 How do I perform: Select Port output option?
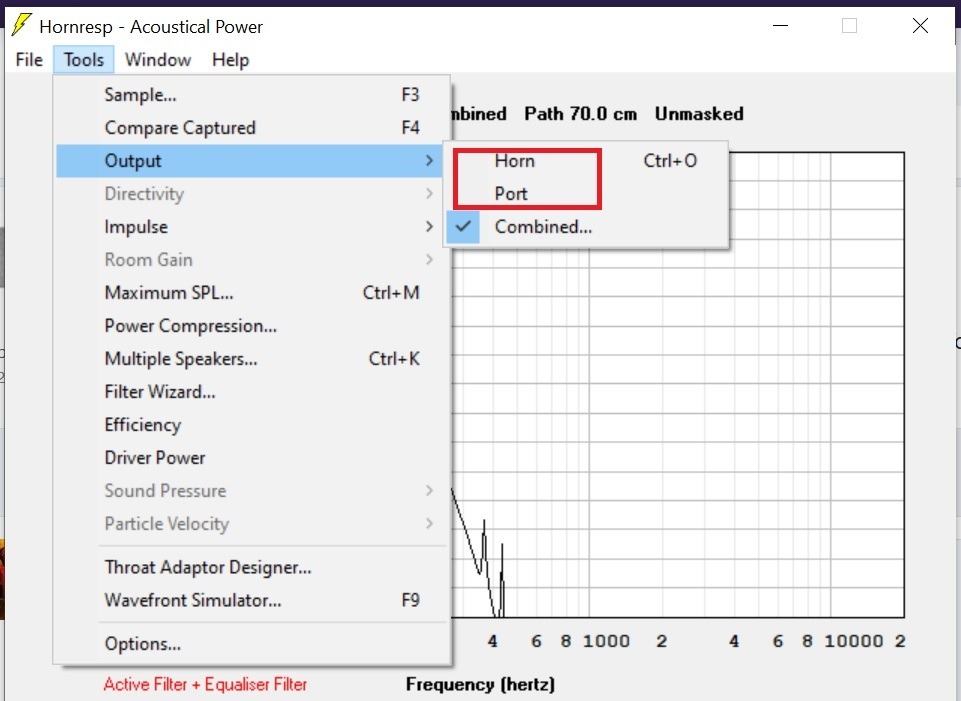[587, 194]
